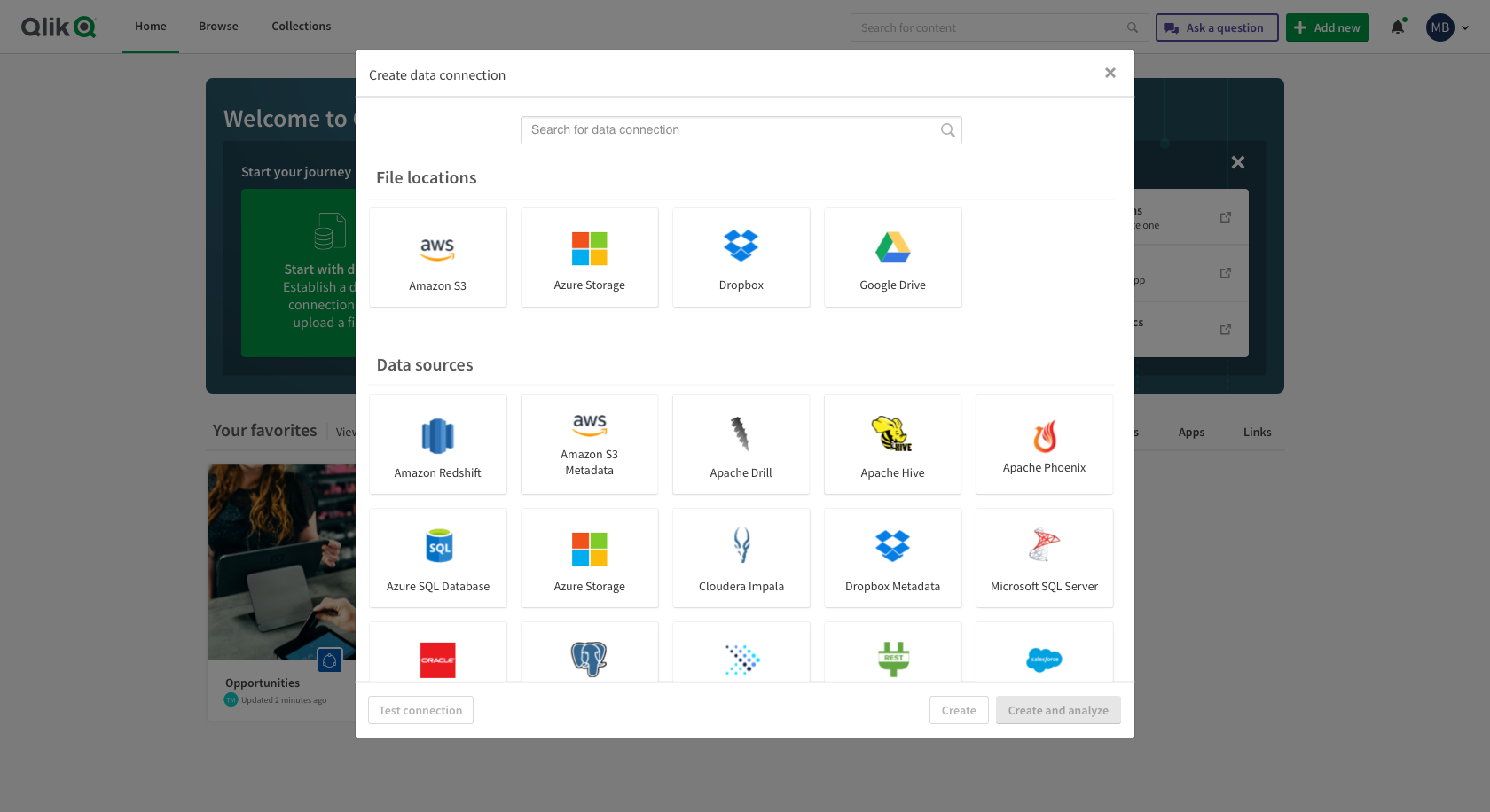Screen dimensions: 1490x812
Task: Click the Search for data connection field
Action: pos(732,130)
